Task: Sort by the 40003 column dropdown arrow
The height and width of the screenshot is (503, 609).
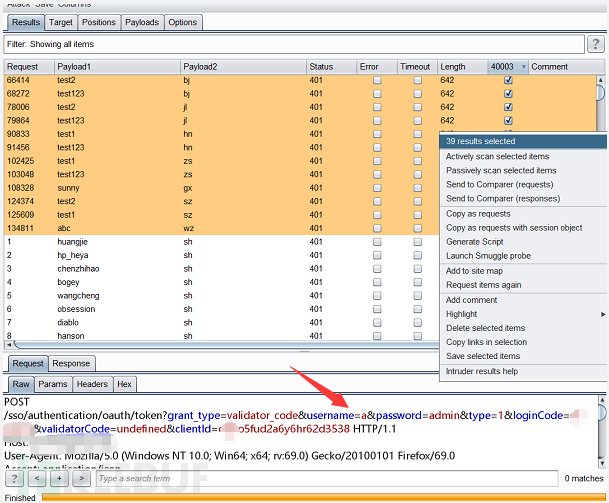Action: [523, 67]
